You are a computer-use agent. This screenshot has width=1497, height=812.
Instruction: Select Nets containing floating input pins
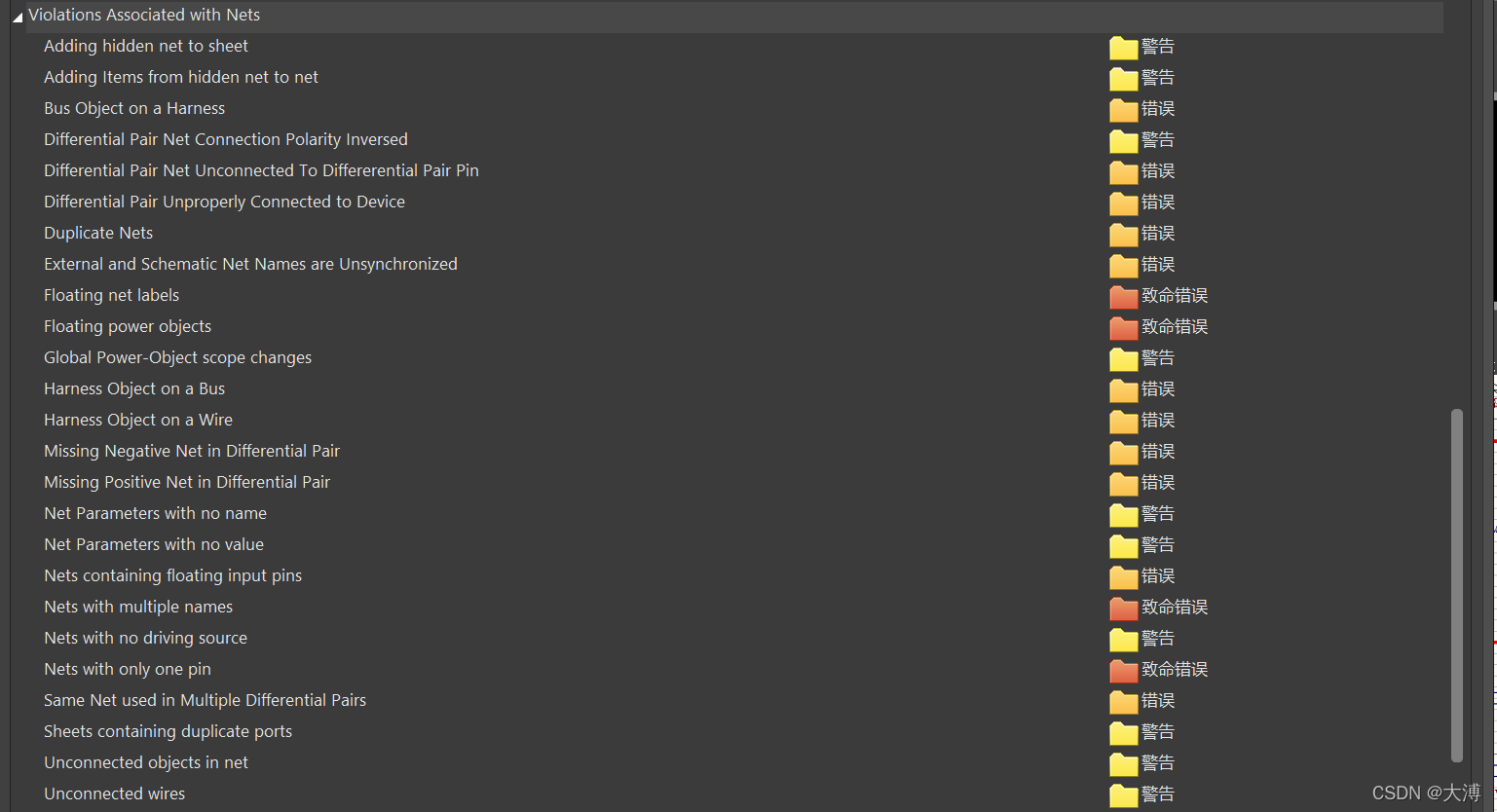pyautogui.click(x=172, y=575)
